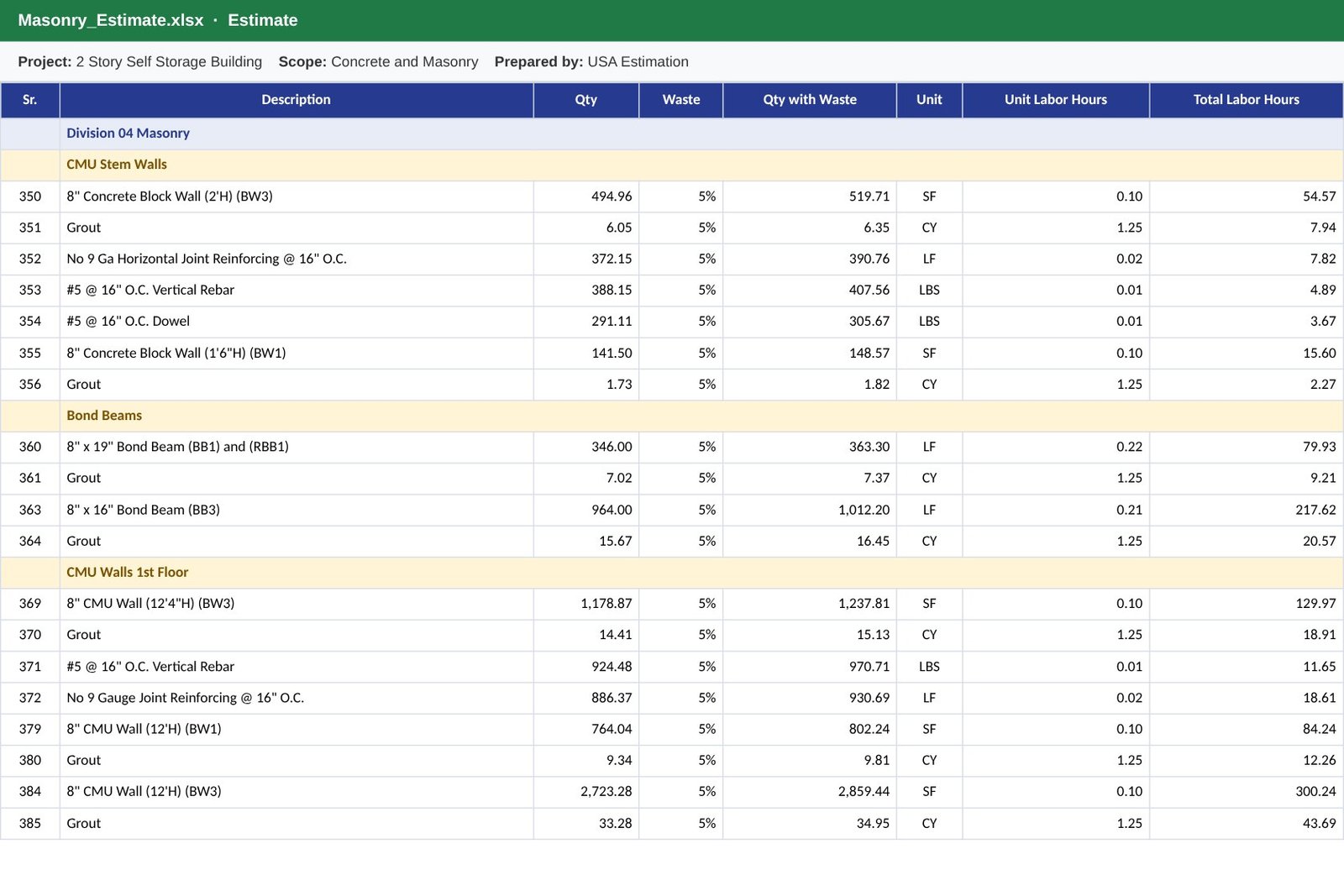
Task: Click the CMU Stem Walls section row
Action: click(672, 165)
